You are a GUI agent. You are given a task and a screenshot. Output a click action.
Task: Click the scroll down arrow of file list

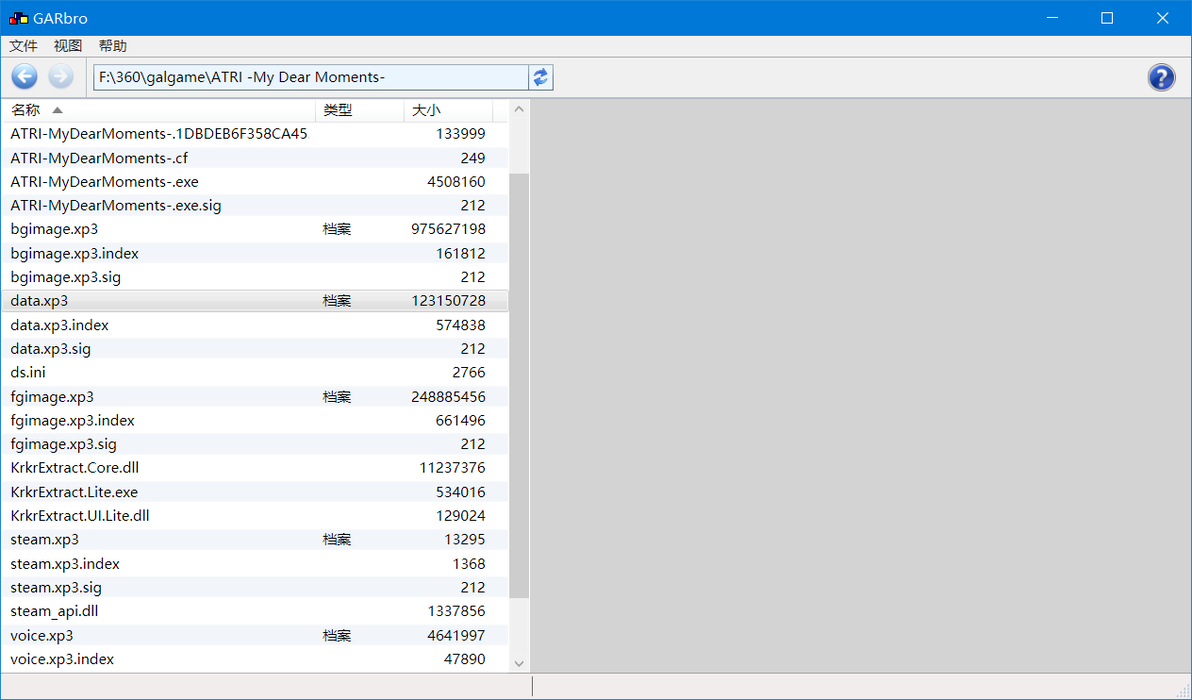[x=519, y=663]
